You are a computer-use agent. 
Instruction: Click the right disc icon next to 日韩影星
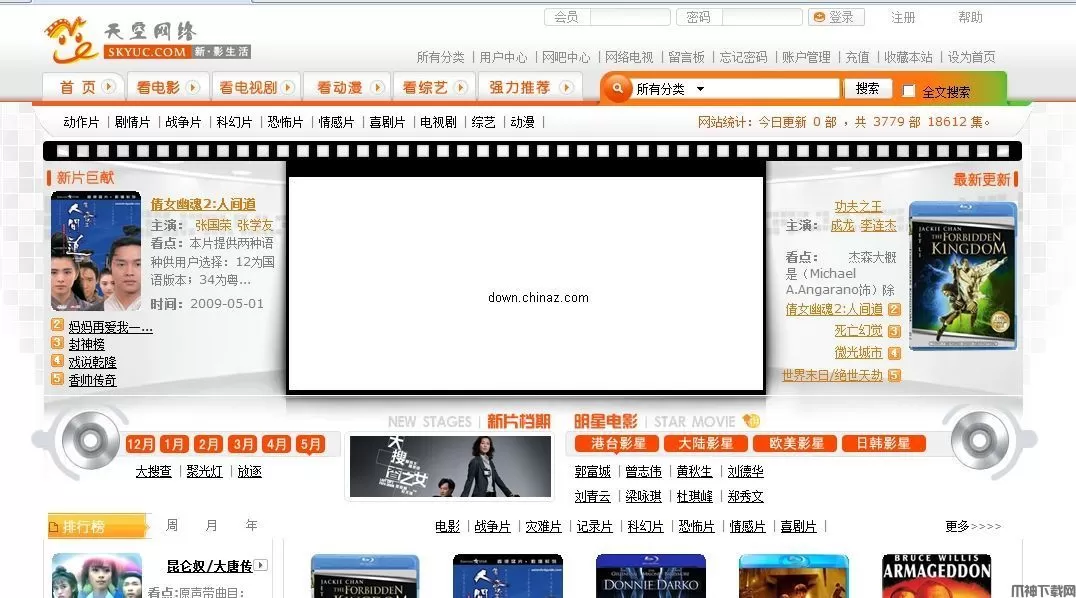pyautogui.click(x=981, y=443)
